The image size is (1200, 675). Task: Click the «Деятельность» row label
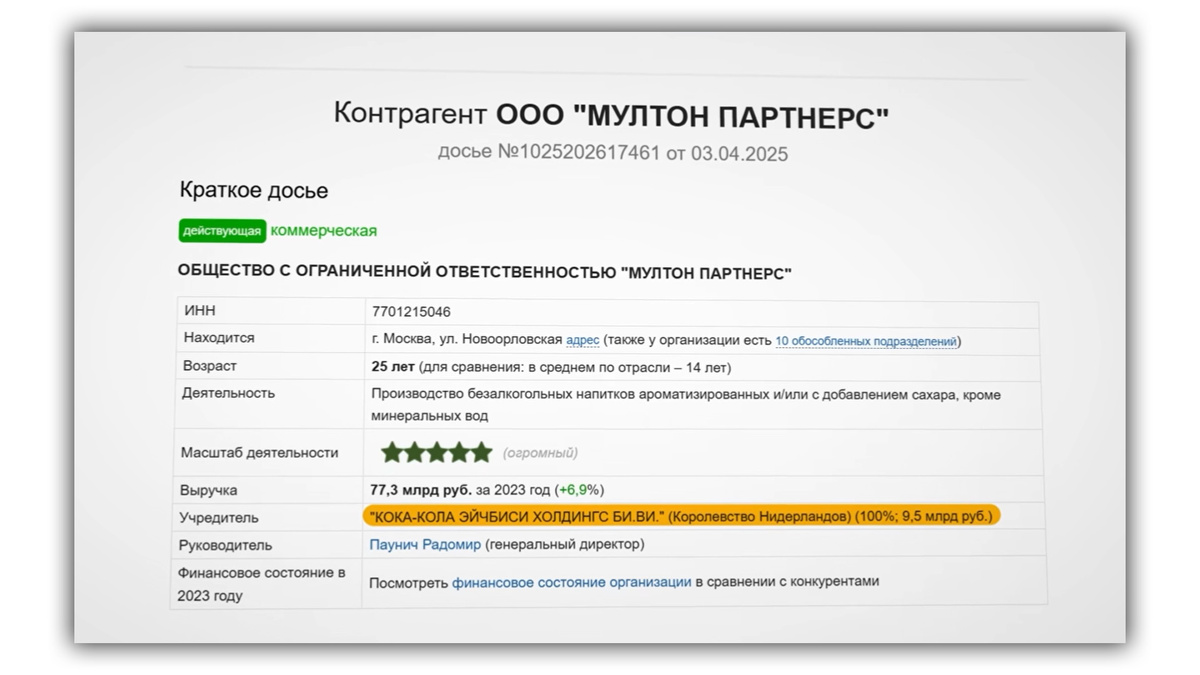[x=228, y=393]
